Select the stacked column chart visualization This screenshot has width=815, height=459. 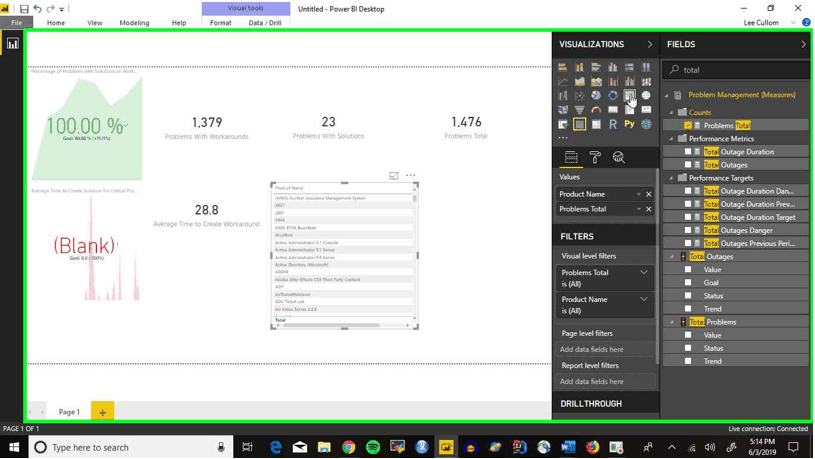click(x=579, y=67)
